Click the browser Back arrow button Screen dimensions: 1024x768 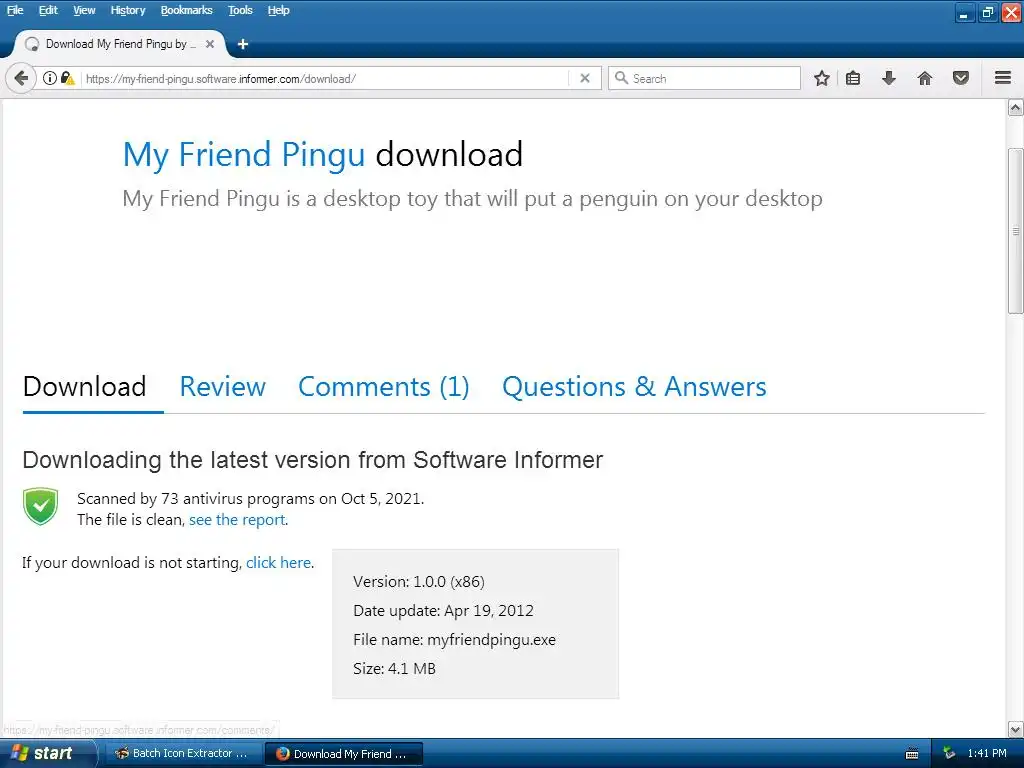pyautogui.click(x=21, y=78)
